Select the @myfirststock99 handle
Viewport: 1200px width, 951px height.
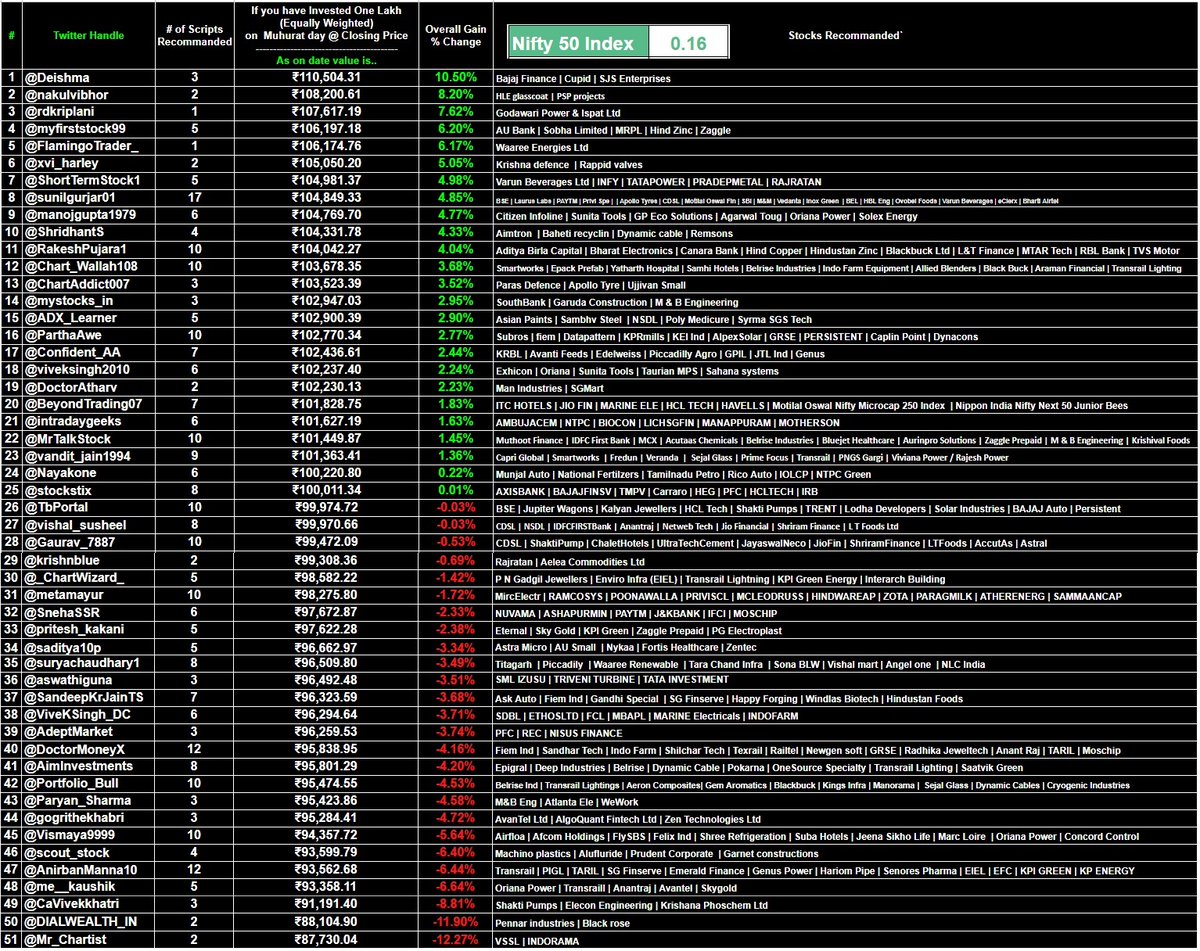(x=88, y=129)
